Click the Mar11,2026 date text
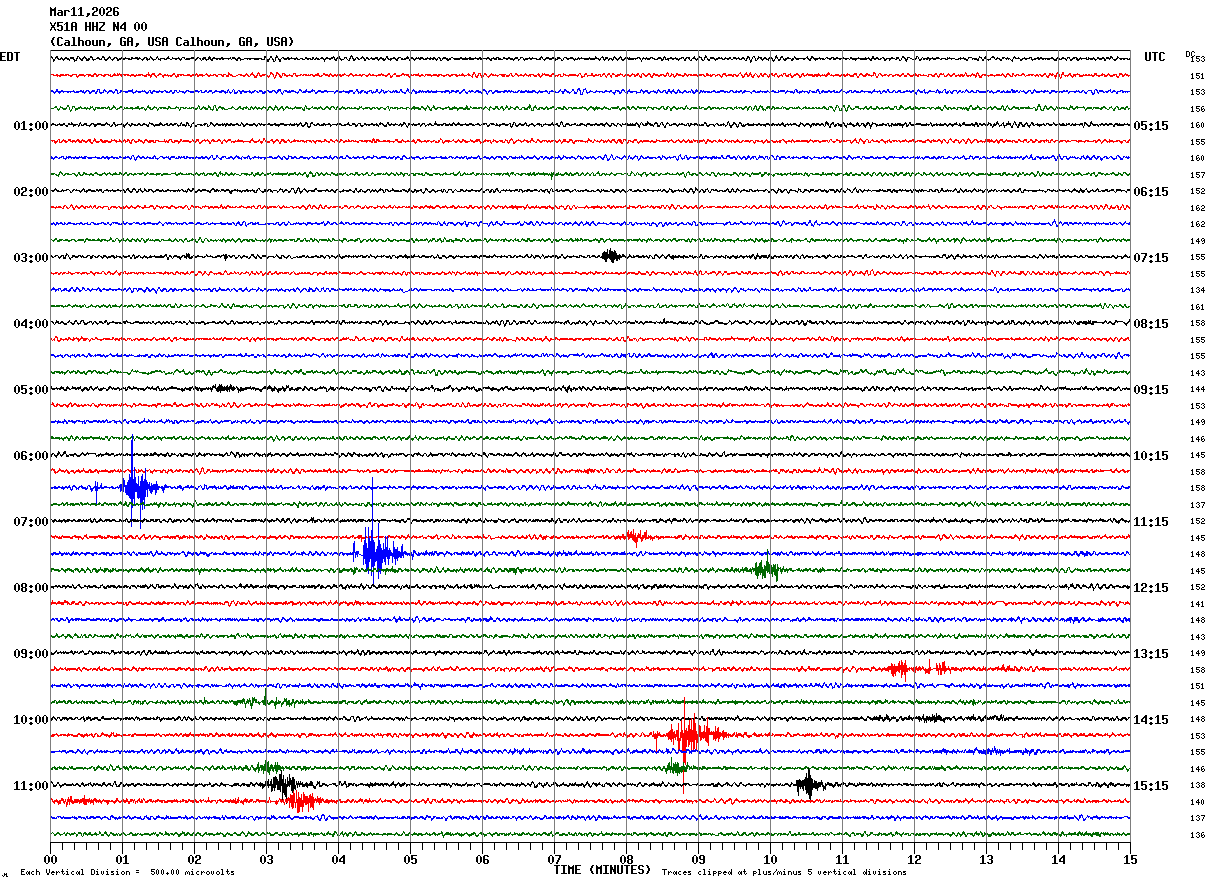This screenshot has width=1210, height=886. pyautogui.click(x=84, y=12)
